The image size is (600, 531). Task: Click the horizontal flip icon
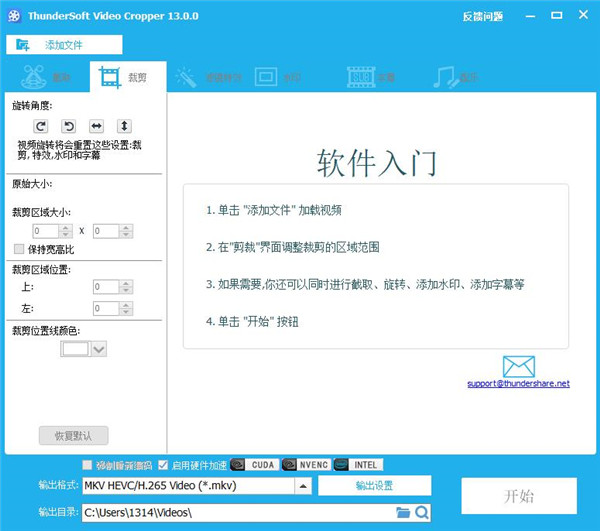click(x=96, y=126)
